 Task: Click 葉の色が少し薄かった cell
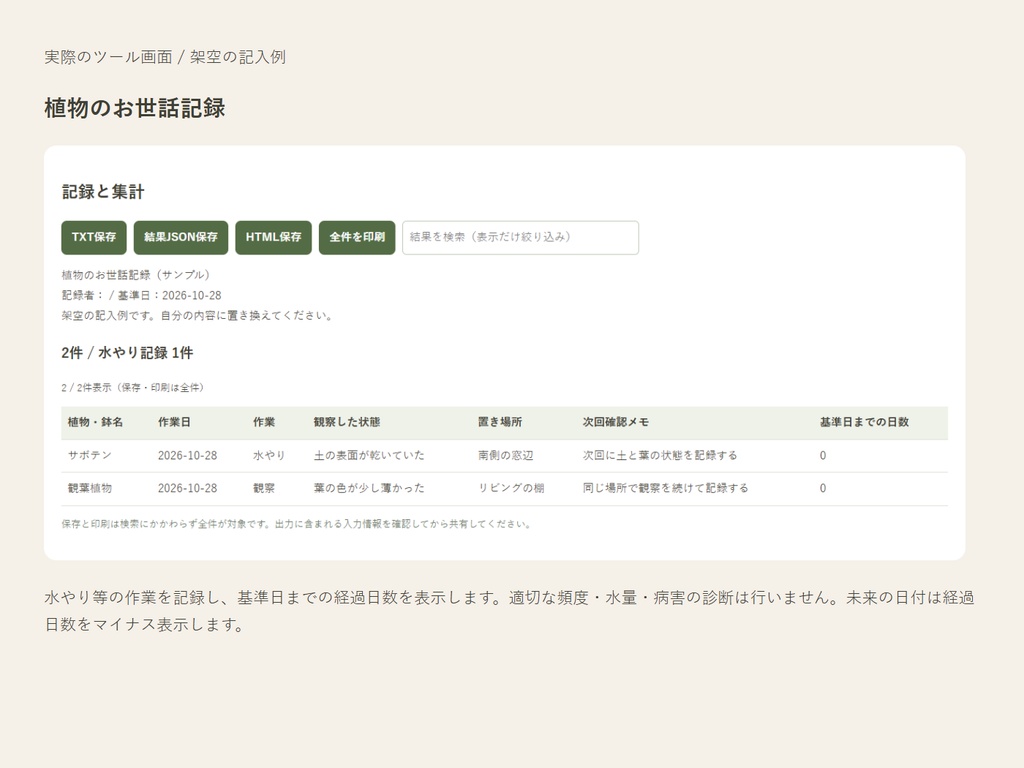point(369,488)
